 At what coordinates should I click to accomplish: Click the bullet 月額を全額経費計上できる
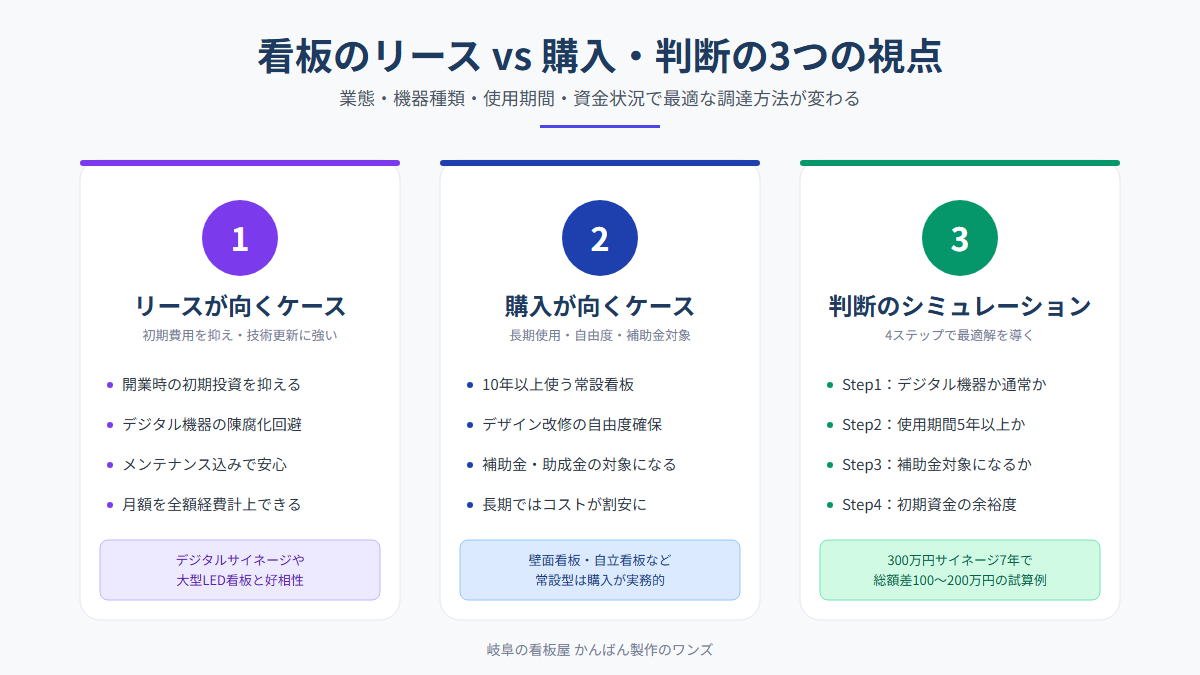tap(211, 504)
